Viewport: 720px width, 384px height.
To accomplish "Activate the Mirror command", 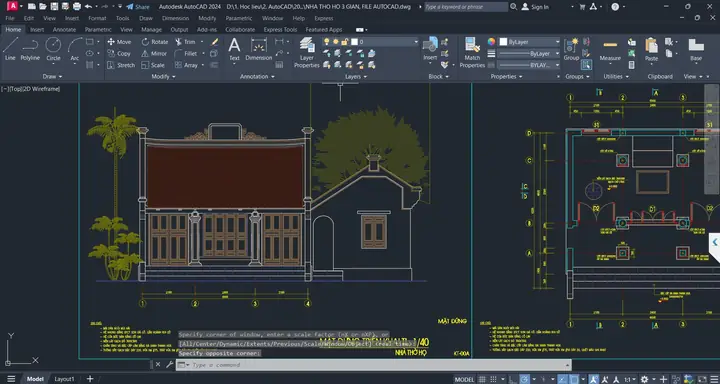I will point(154,53).
